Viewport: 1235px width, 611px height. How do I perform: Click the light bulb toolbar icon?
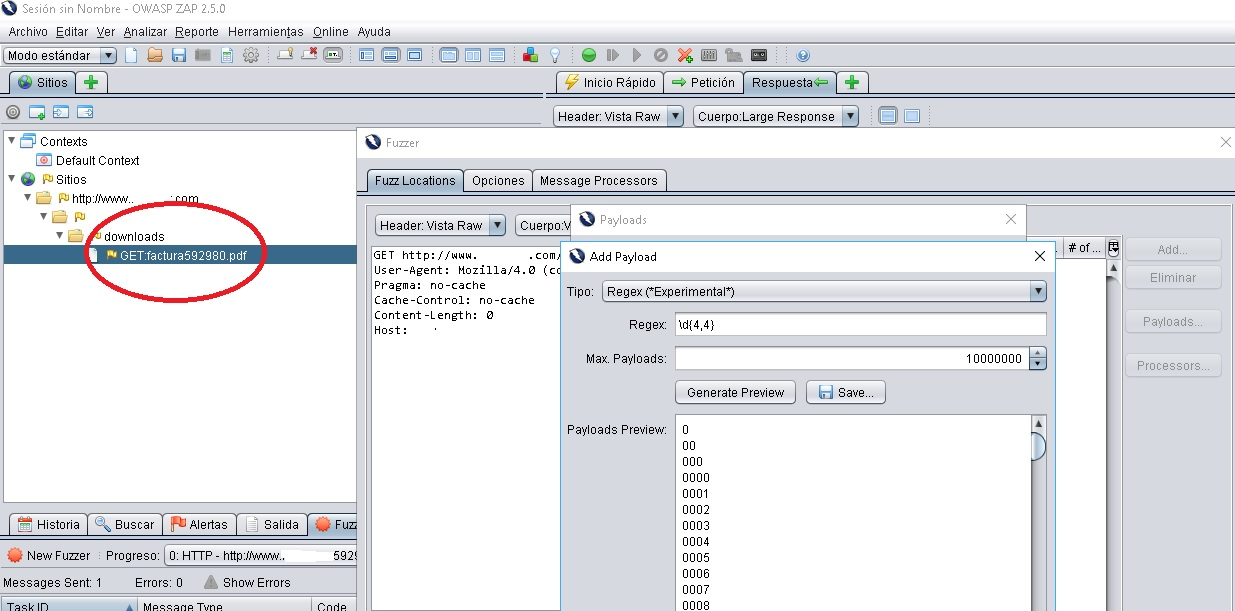point(555,55)
